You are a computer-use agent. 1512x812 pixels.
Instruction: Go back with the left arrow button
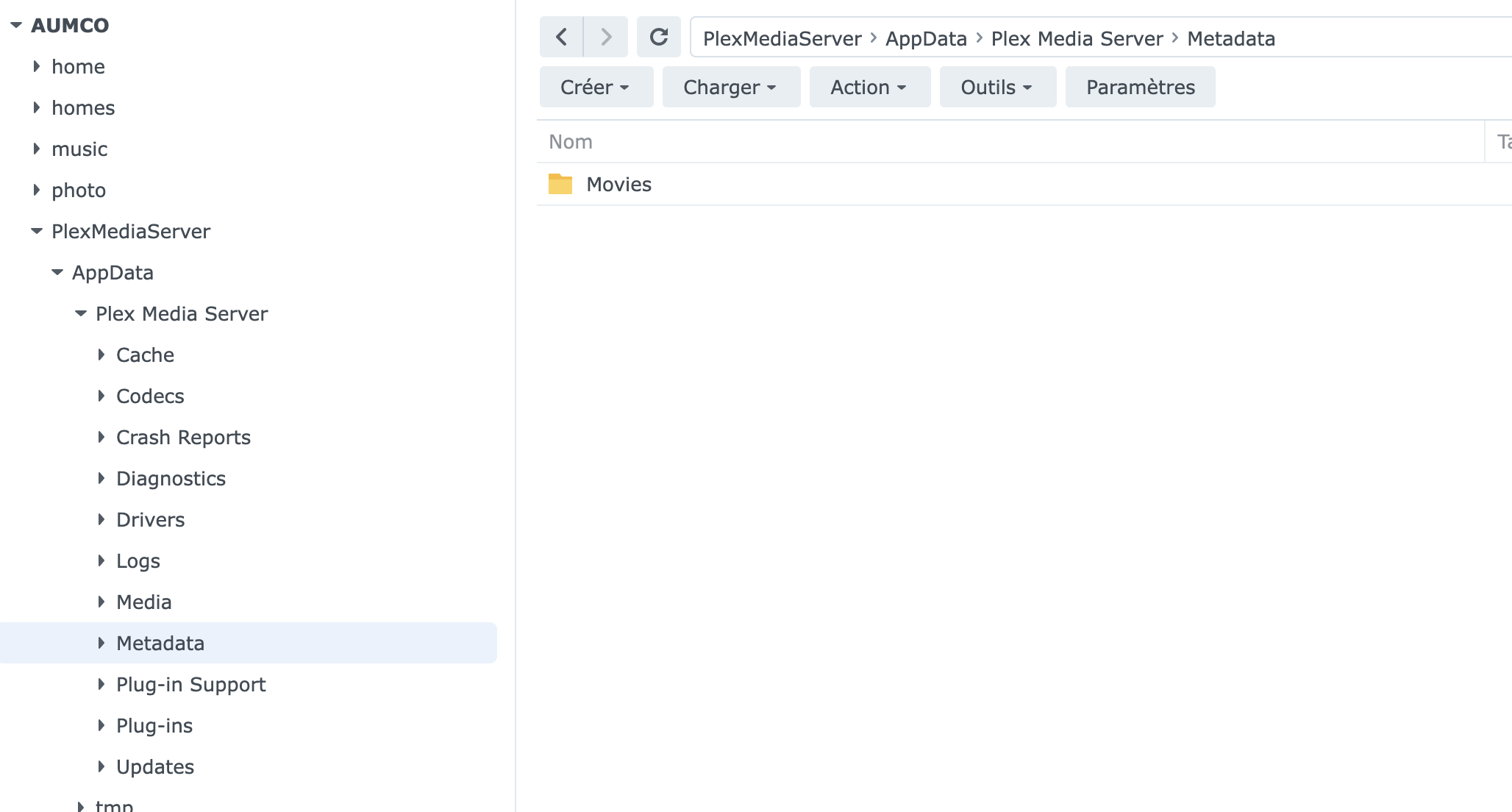(x=562, y=37)
